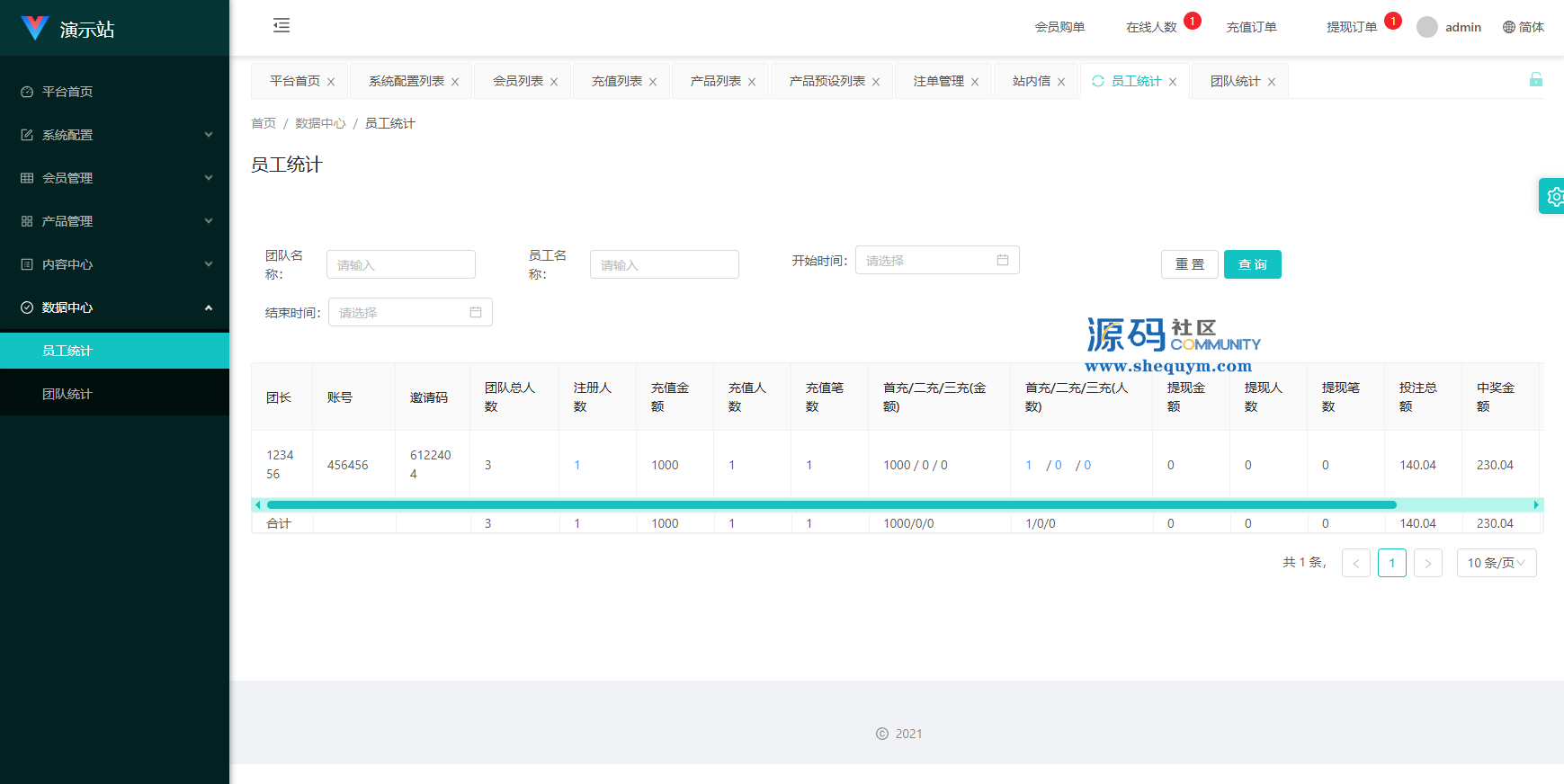Viewport: 1564px width, 784px height.
Task: Click the lock icon beside the tabs bar
Action: pyautogui.click(x=1535, y=80)
